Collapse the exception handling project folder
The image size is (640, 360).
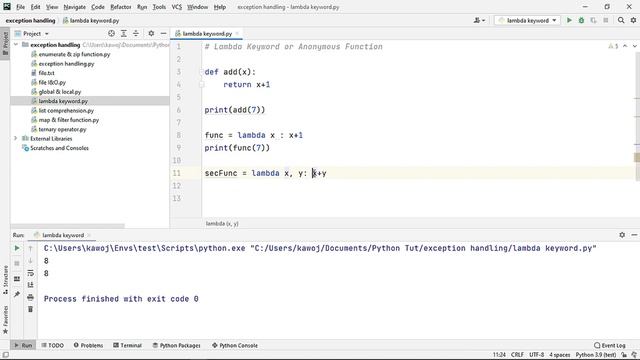point(16,44)
